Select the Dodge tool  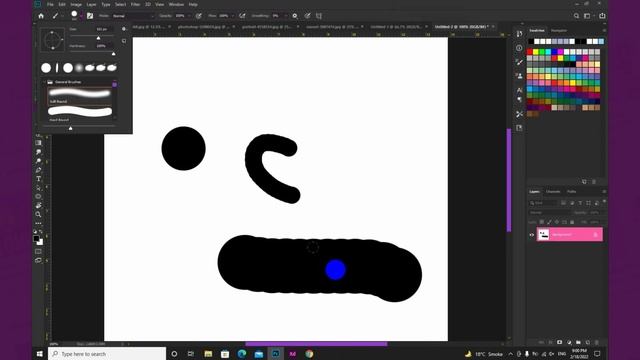tap(38, 161)
